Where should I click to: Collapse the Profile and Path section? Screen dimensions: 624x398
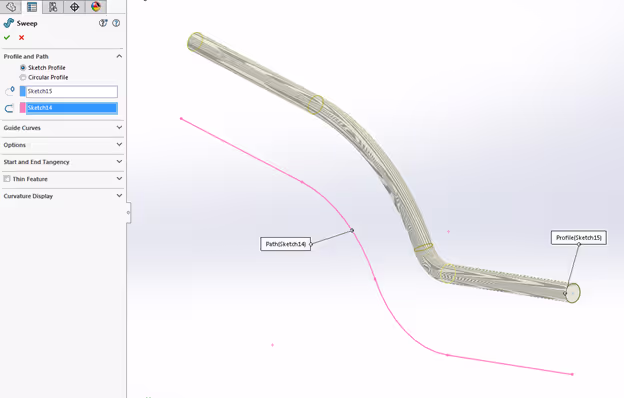pos(119,56)
